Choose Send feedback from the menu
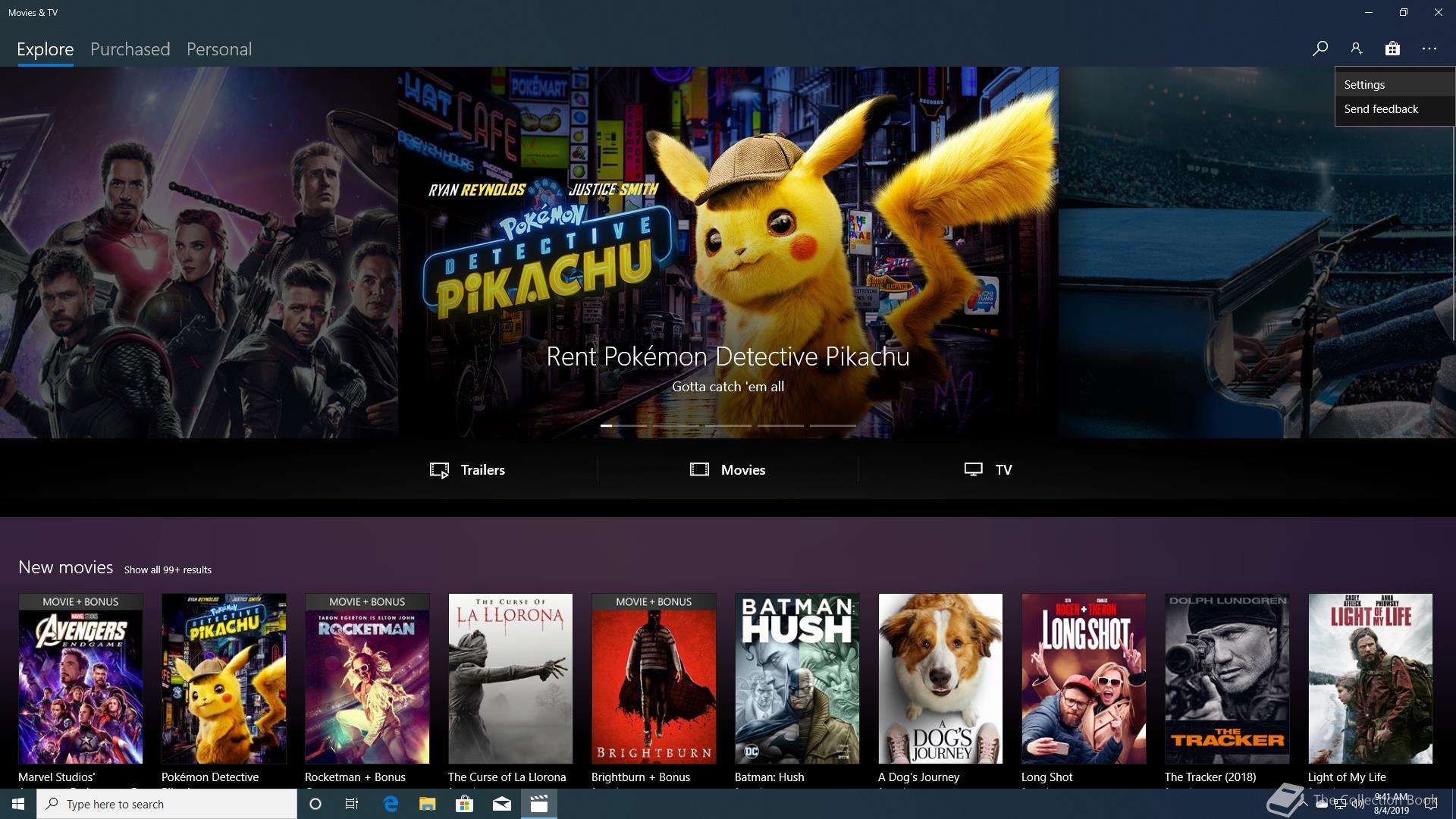1456x819 pixels. coord(1395,109)
